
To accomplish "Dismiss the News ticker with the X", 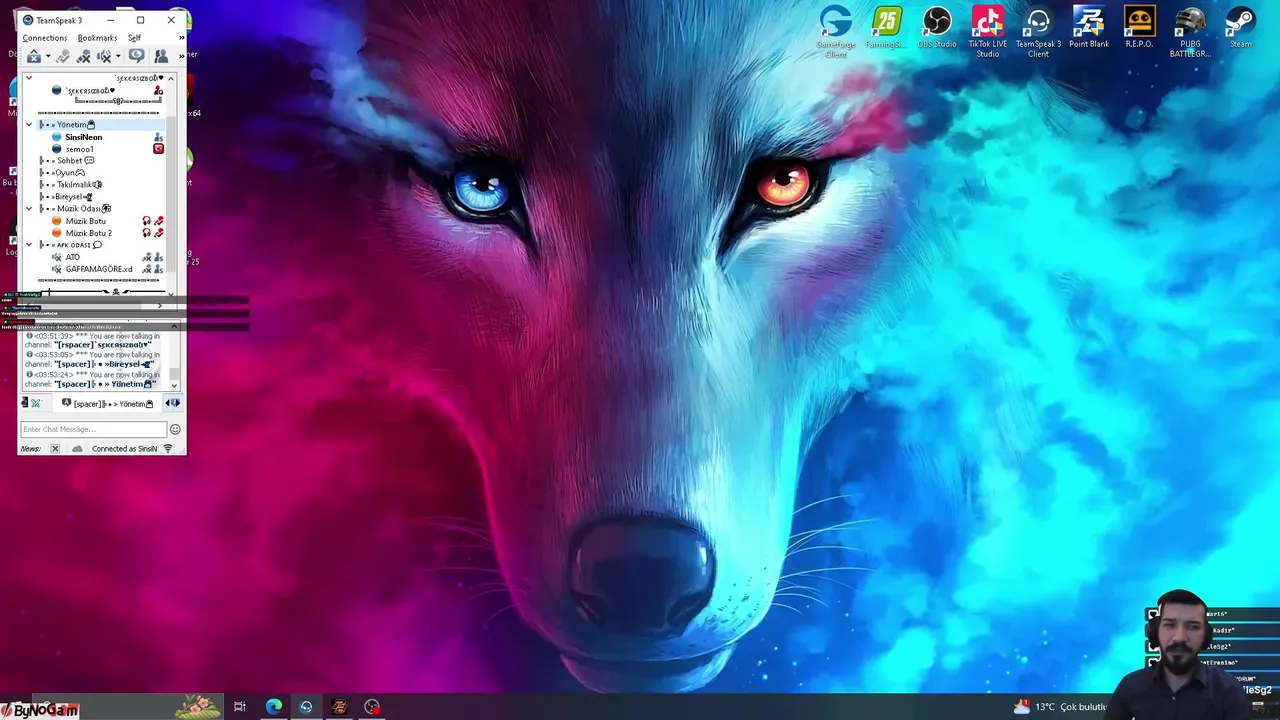I will pos(55,449).
